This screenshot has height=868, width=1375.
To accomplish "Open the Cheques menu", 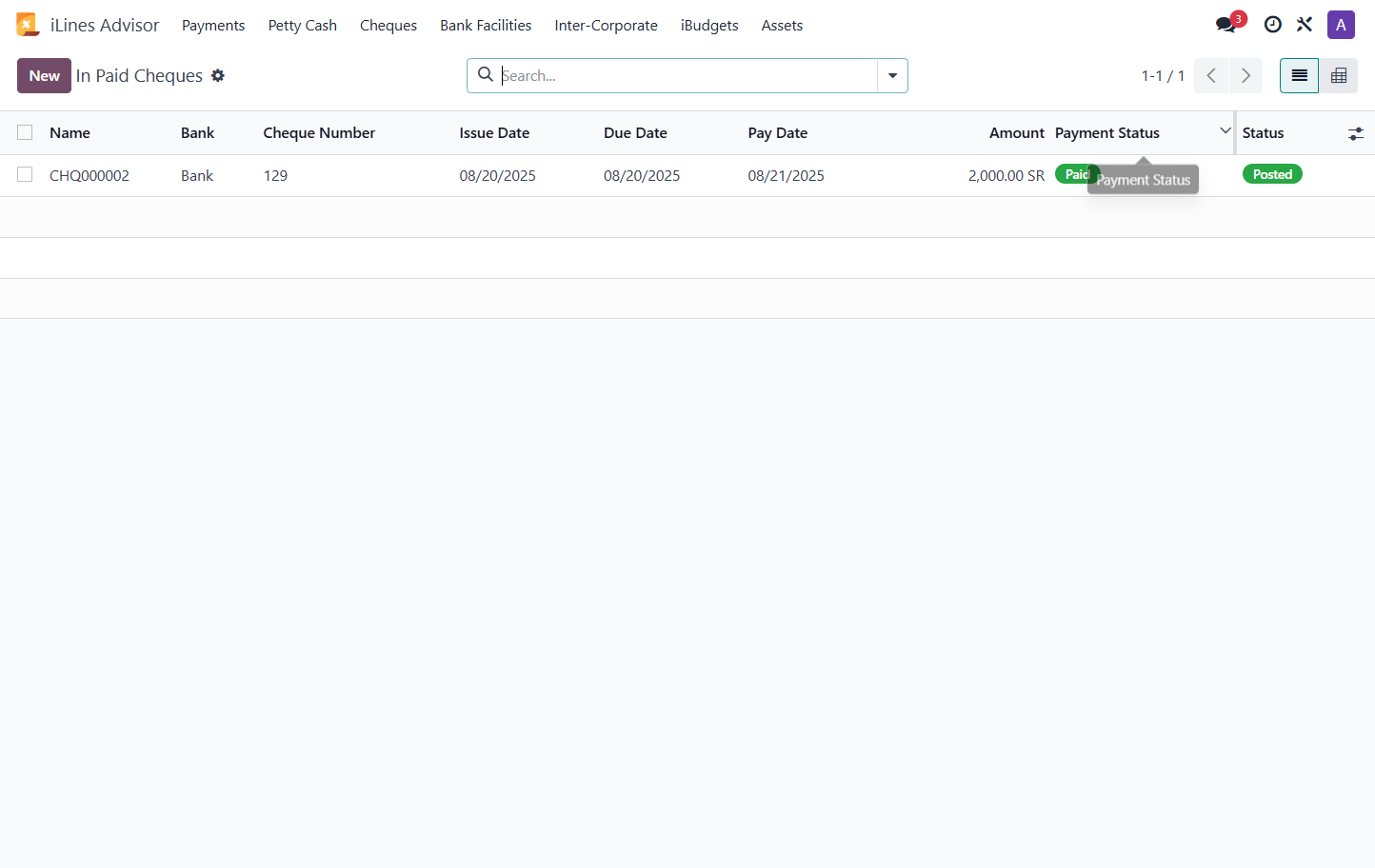I will tap(389, 25).
